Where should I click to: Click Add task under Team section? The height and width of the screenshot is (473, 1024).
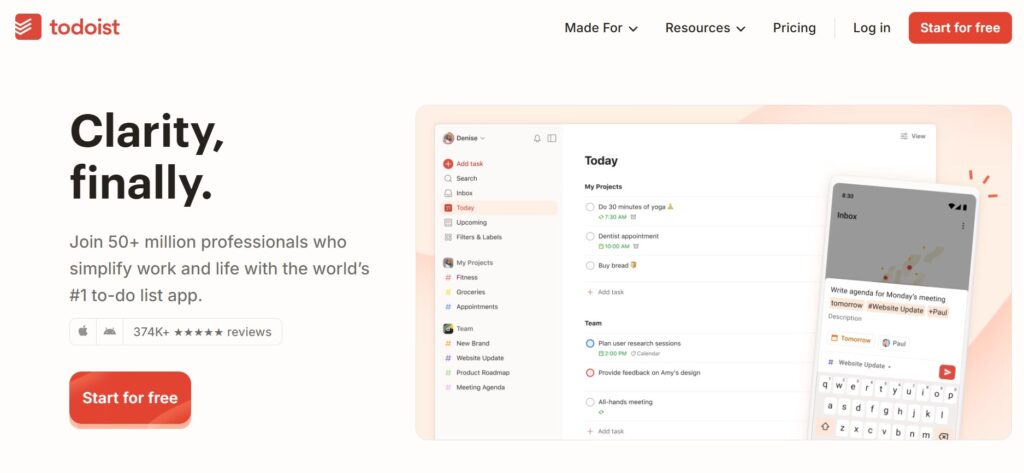tap(605, 431)
